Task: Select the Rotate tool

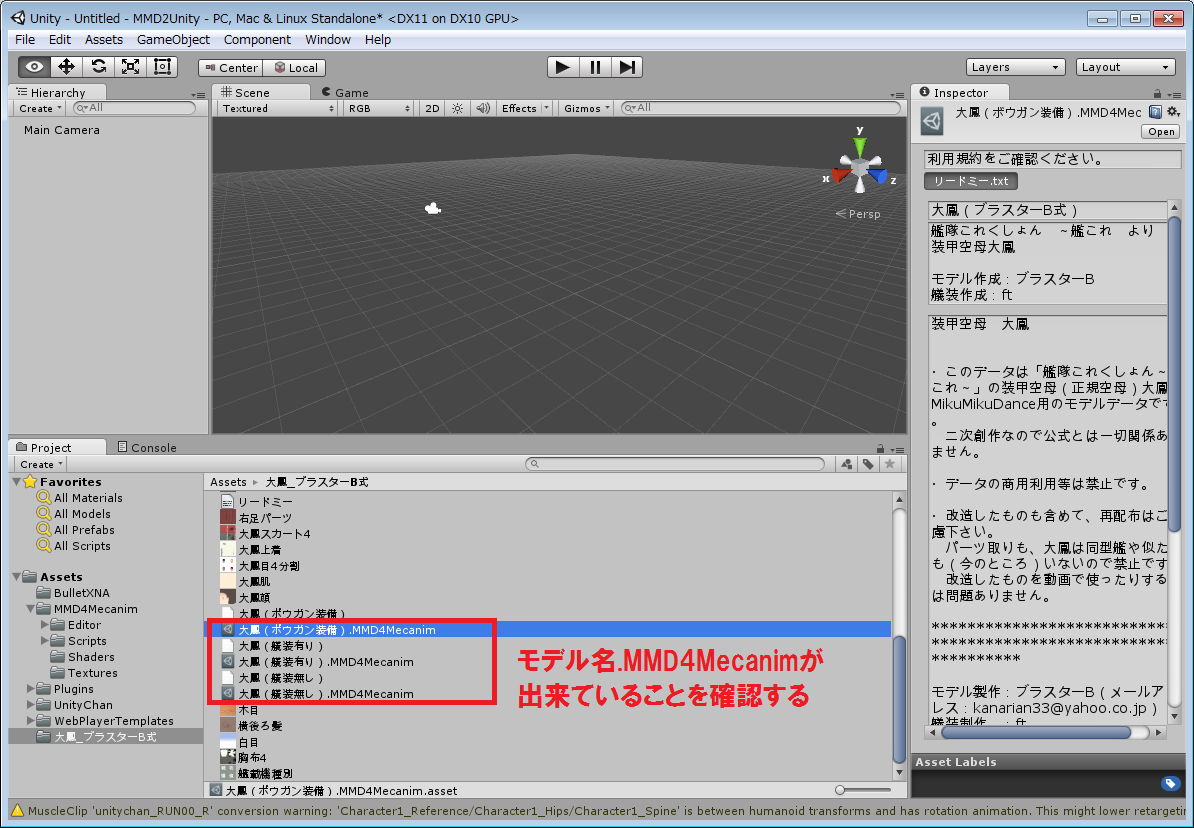Action: tap(98, 67)
